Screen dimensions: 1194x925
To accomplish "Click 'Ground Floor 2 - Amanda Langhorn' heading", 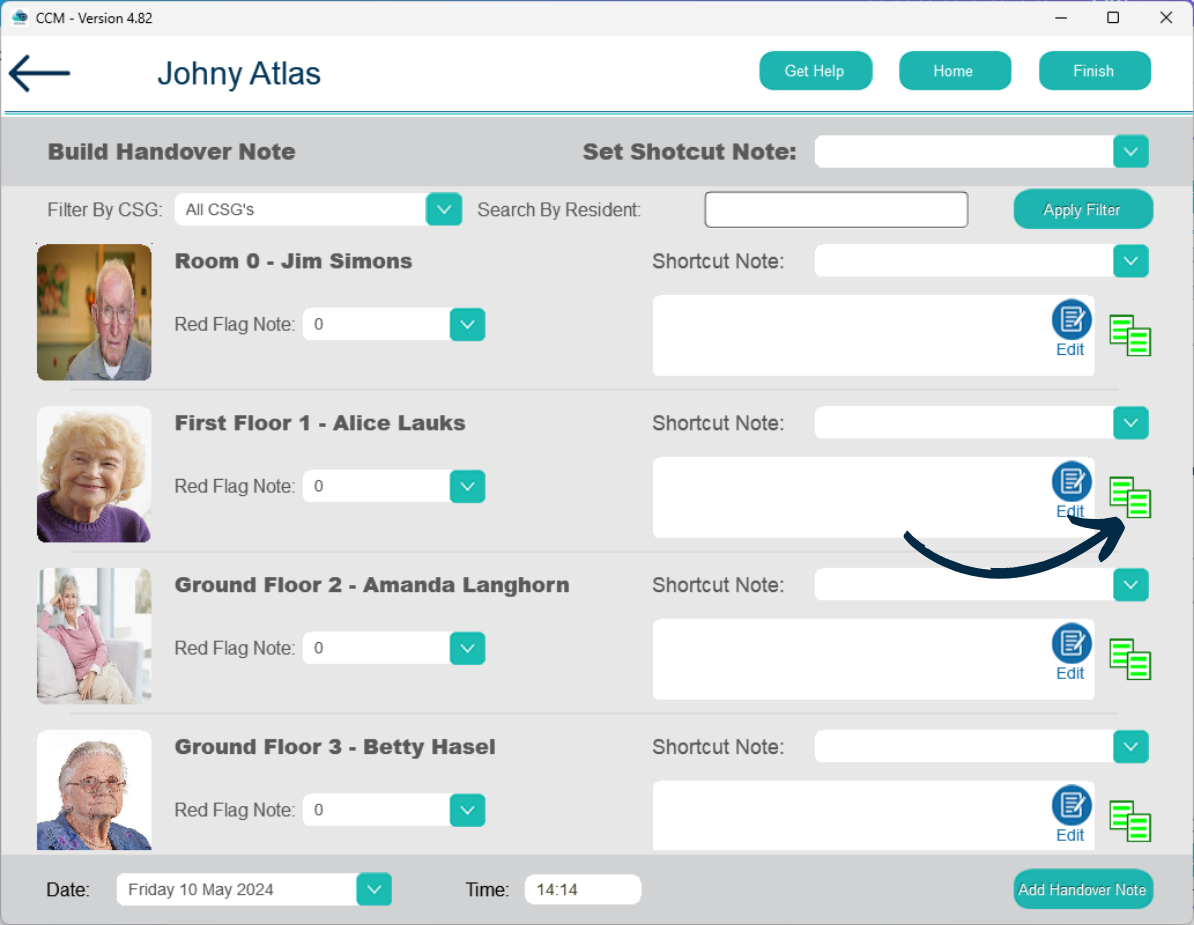I will tap(372, 585).
